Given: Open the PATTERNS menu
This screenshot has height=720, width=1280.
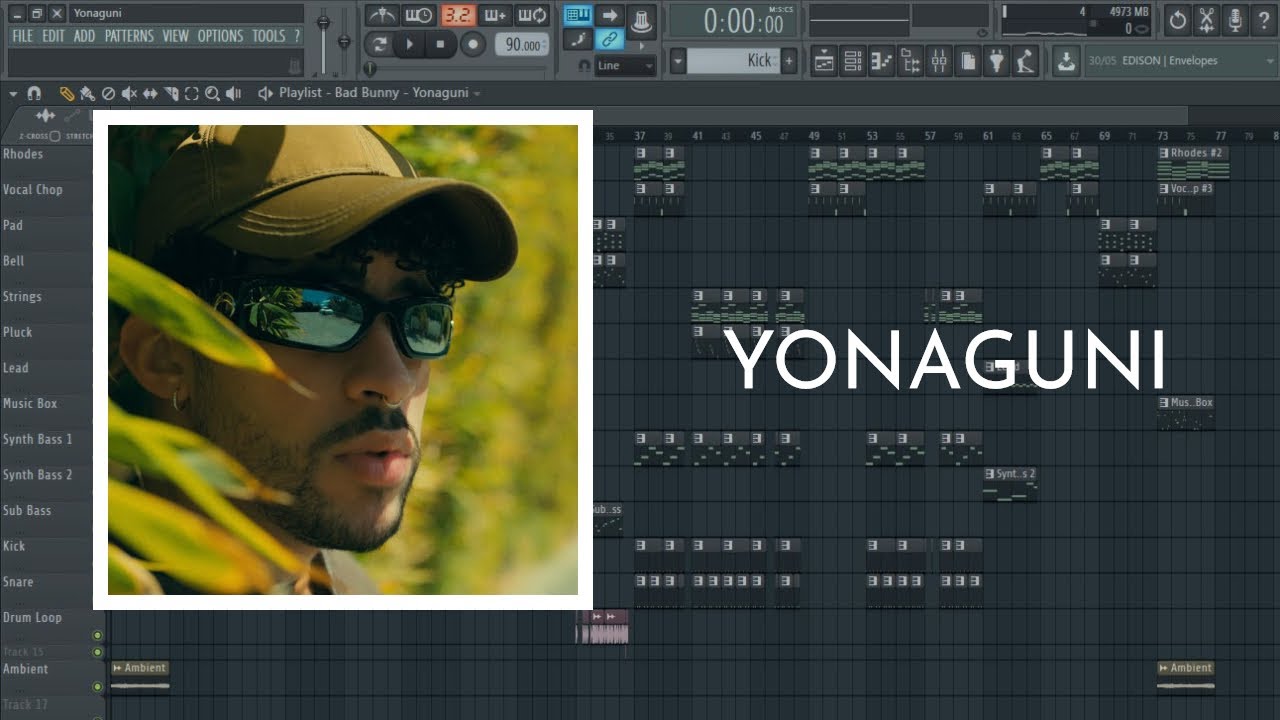Looking at the screenshot, I should click(129, 36).
